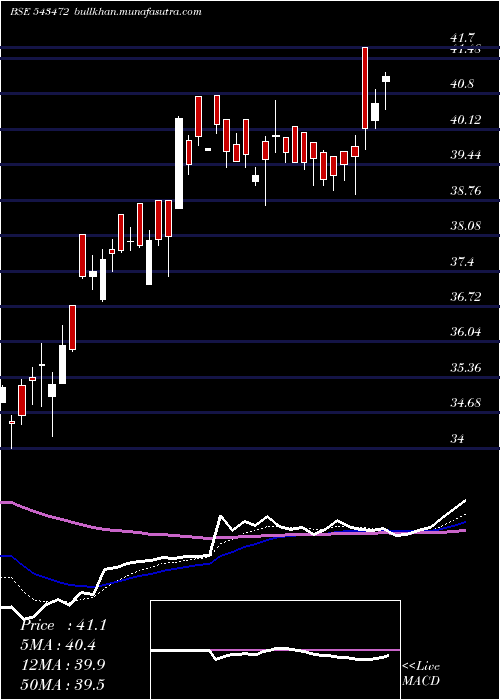Screen dimensions: 500x700
Task: Click the tallest red candle reaching 41.7
Action: click(x=365, y=88)
